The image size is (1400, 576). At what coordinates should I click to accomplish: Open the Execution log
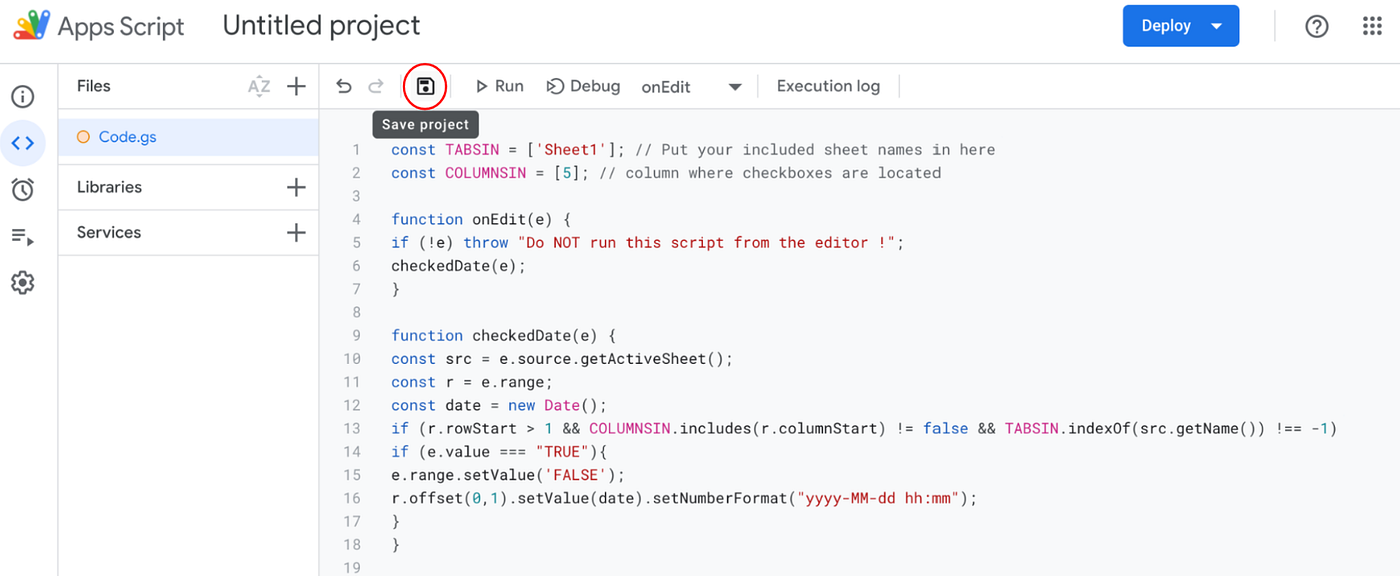828,86
